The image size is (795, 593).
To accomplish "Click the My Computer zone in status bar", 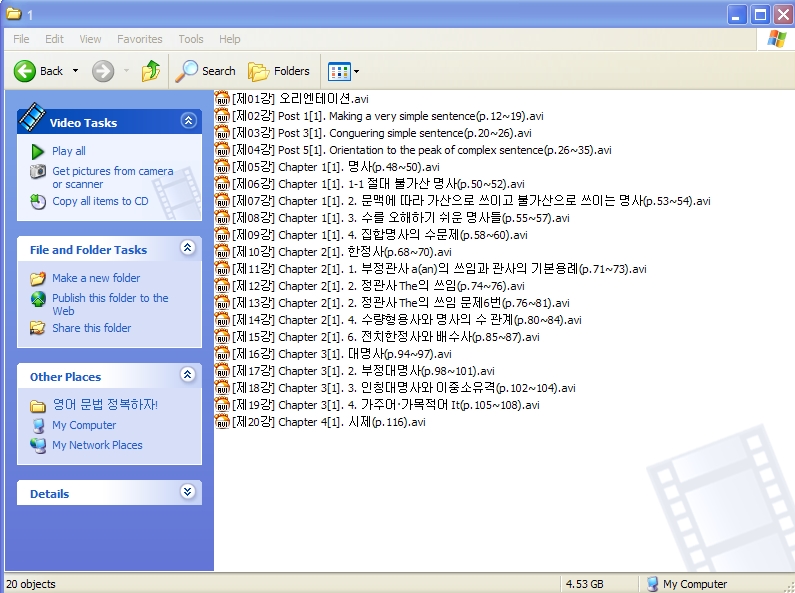I will 687,584.
